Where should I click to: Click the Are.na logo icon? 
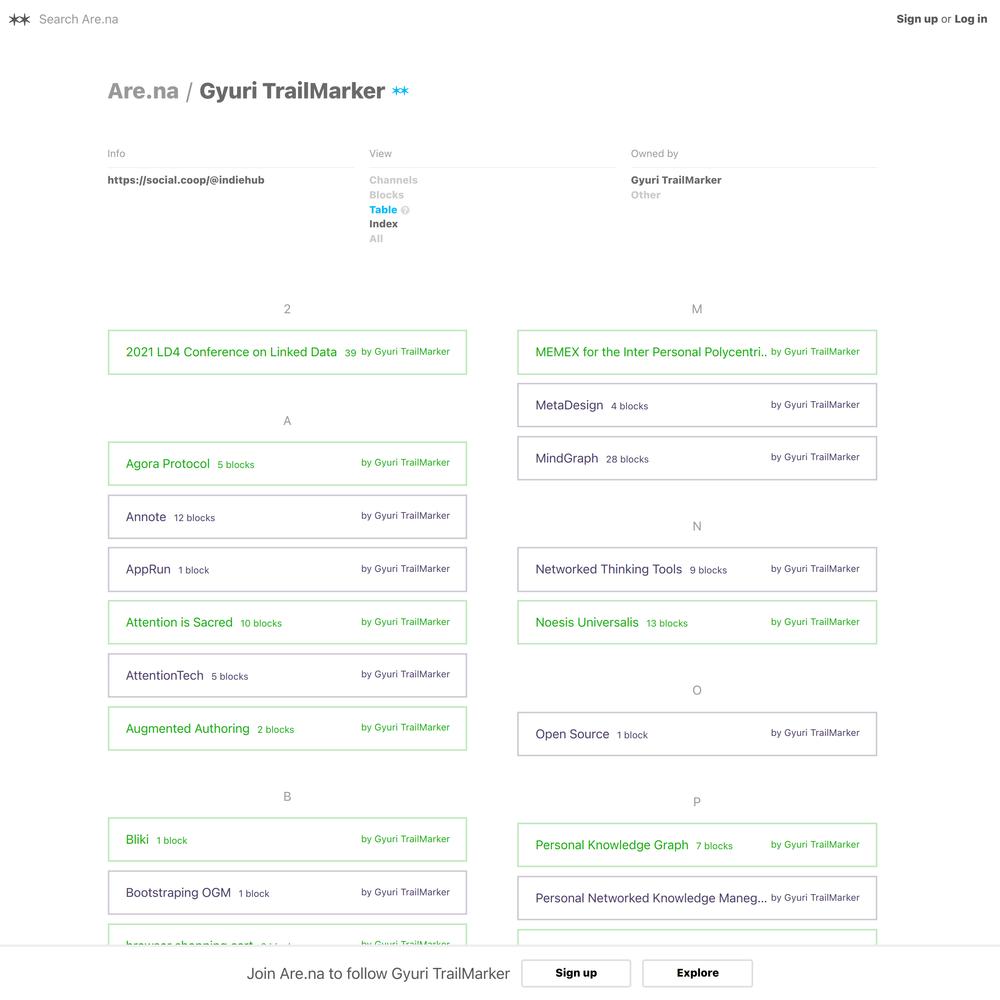(19, 19)
